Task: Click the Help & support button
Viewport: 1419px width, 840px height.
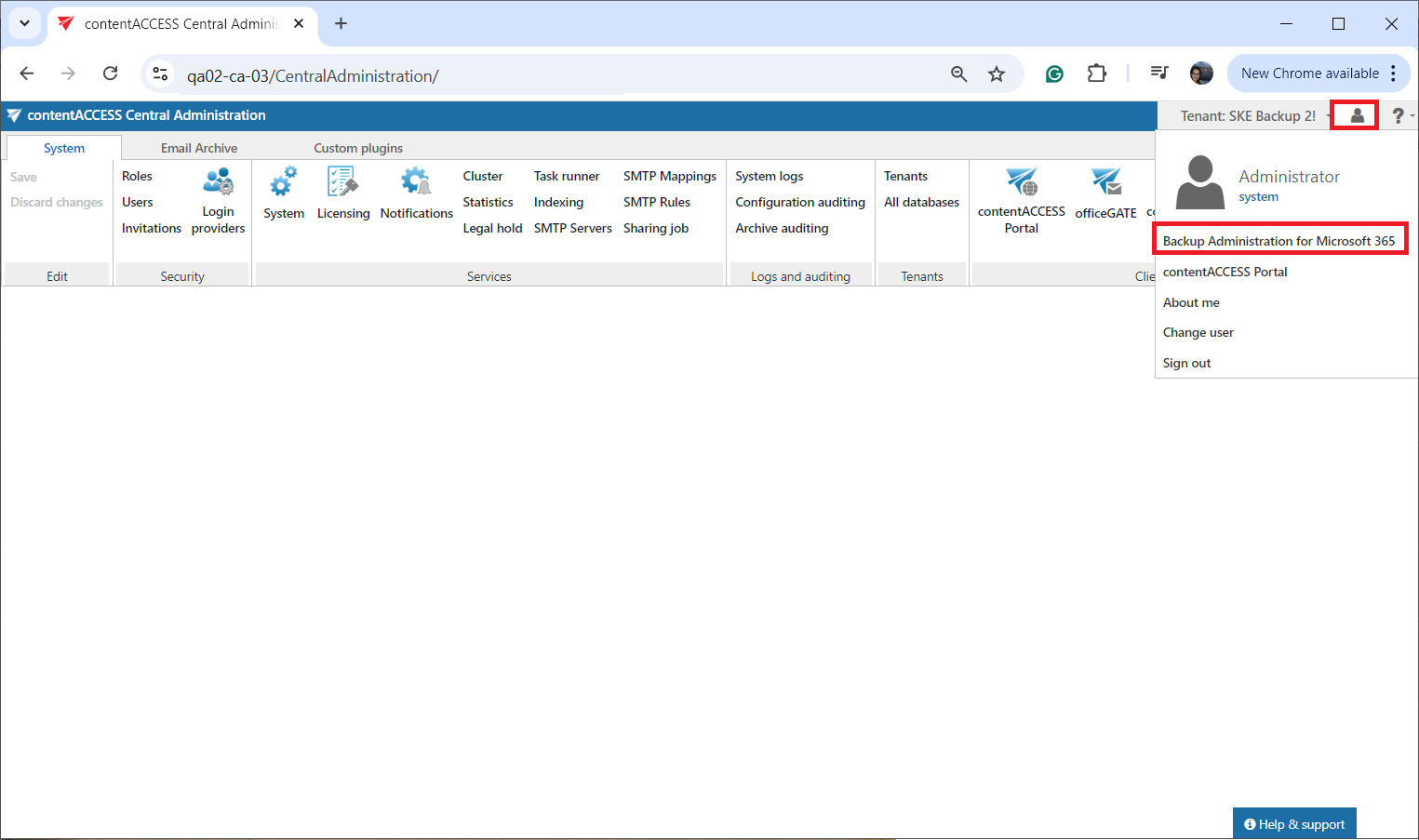Action: click(1294, 824)
